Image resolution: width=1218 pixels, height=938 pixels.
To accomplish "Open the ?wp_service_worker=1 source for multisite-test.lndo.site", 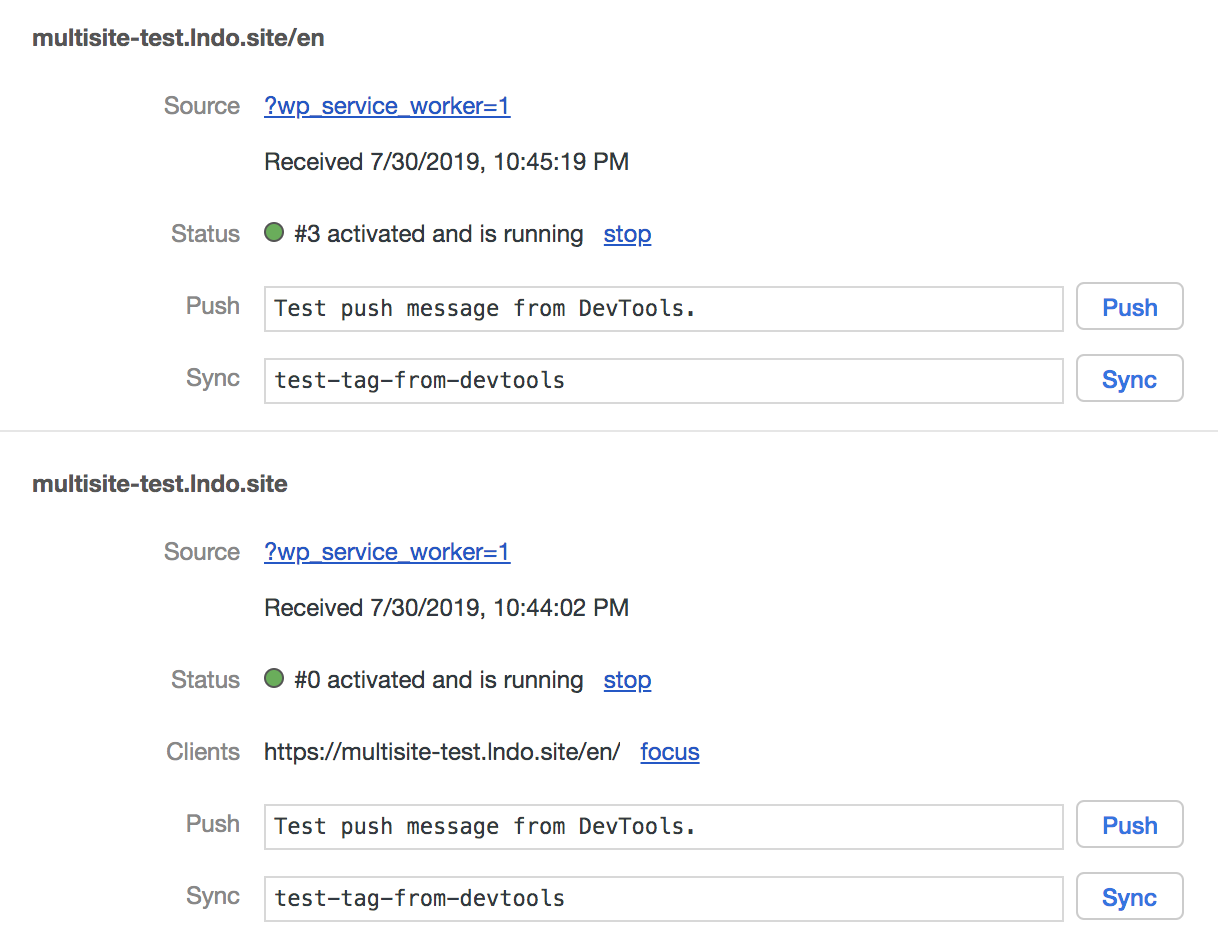I will pyautogui.click(x=387, y=551).
